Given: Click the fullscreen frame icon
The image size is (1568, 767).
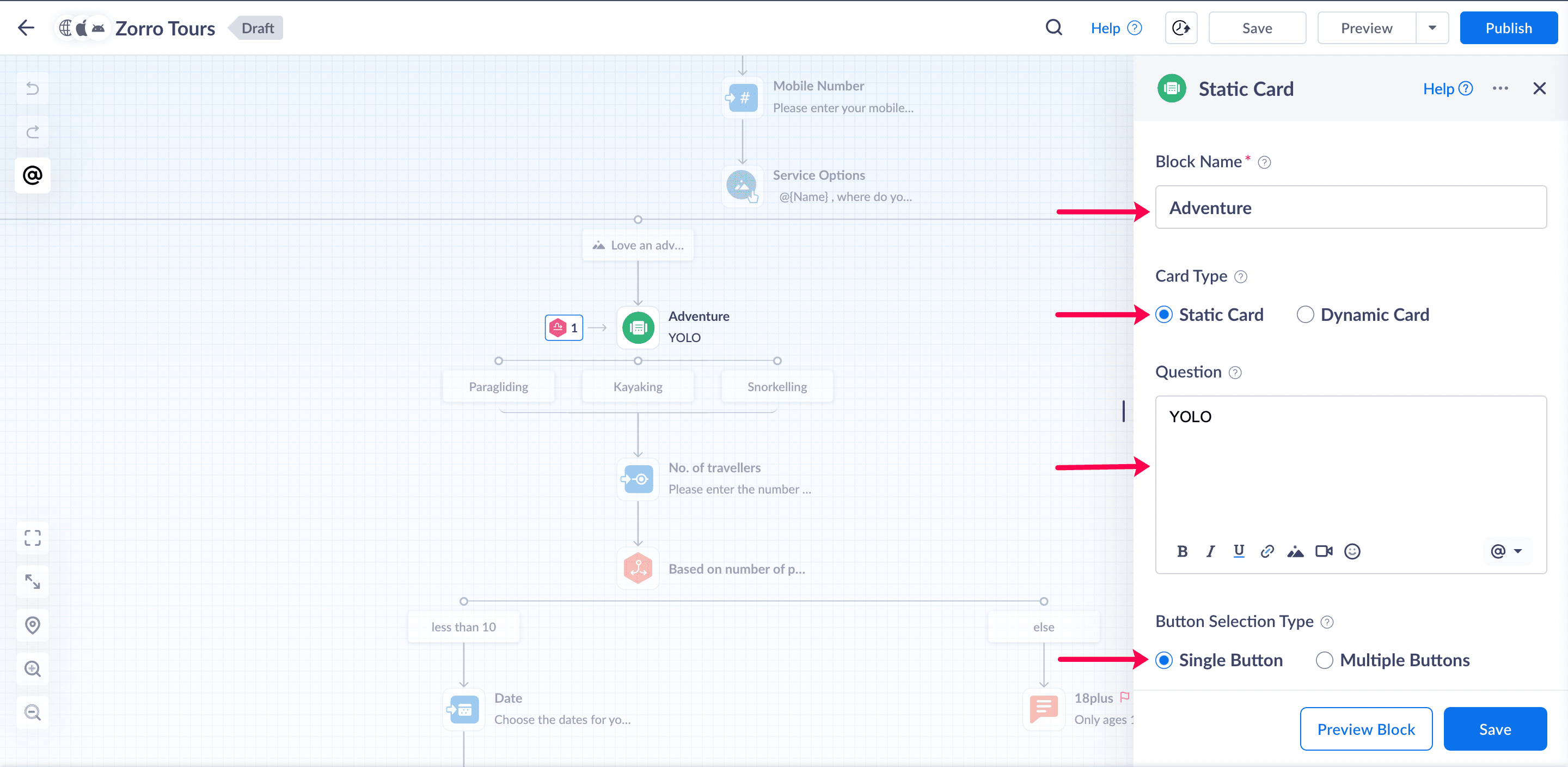Looking at the screenshot, I should pos(32,537).
